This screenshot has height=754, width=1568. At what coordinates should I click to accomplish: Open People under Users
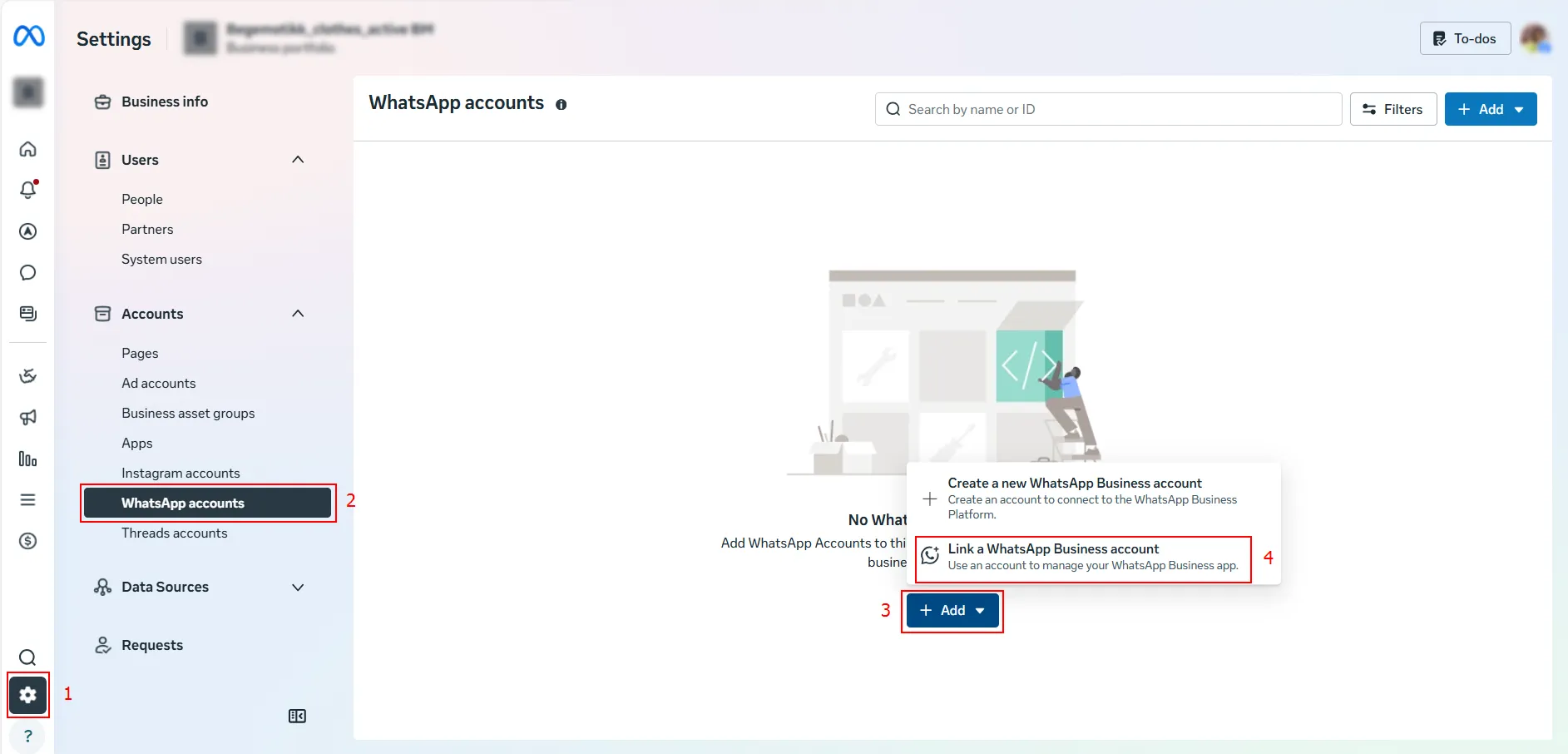142,200
